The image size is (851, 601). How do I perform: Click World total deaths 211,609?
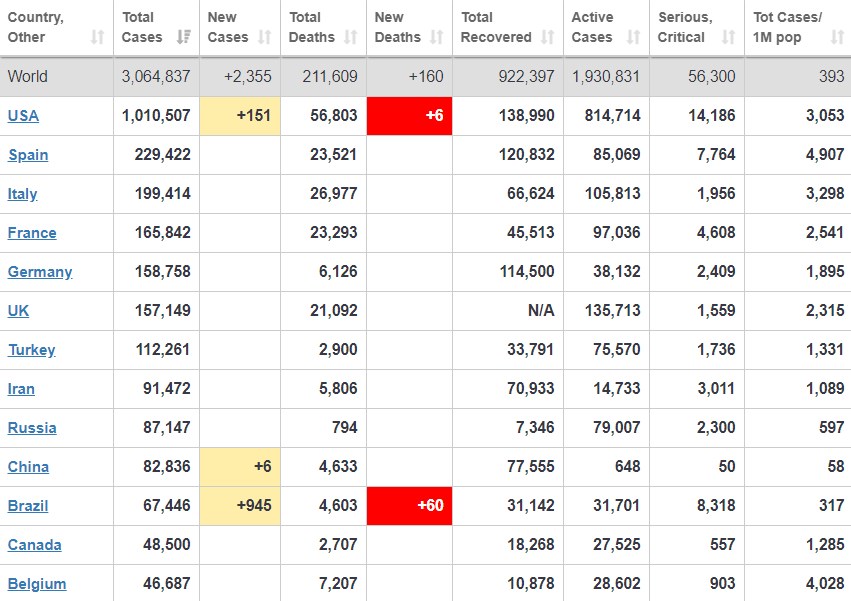330,77
